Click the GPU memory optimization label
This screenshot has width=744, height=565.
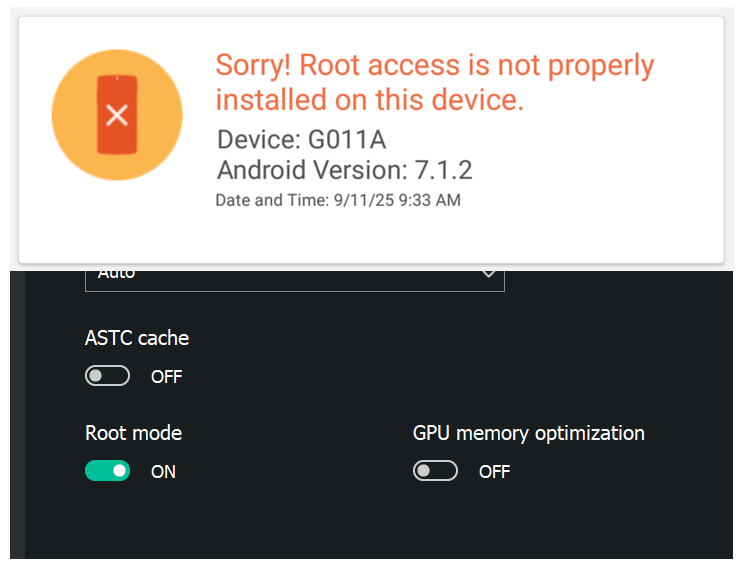(529, 434)
